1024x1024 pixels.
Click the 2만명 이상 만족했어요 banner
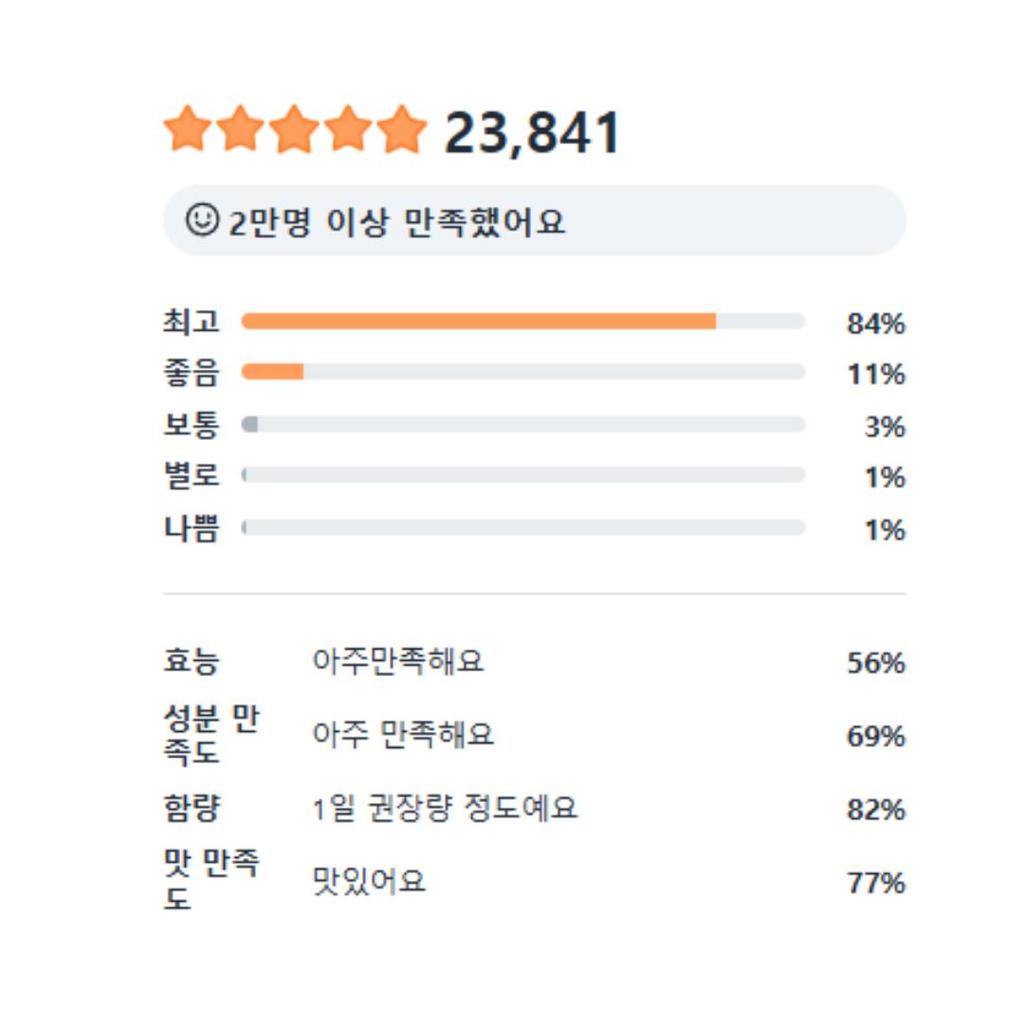click(534, 220)
